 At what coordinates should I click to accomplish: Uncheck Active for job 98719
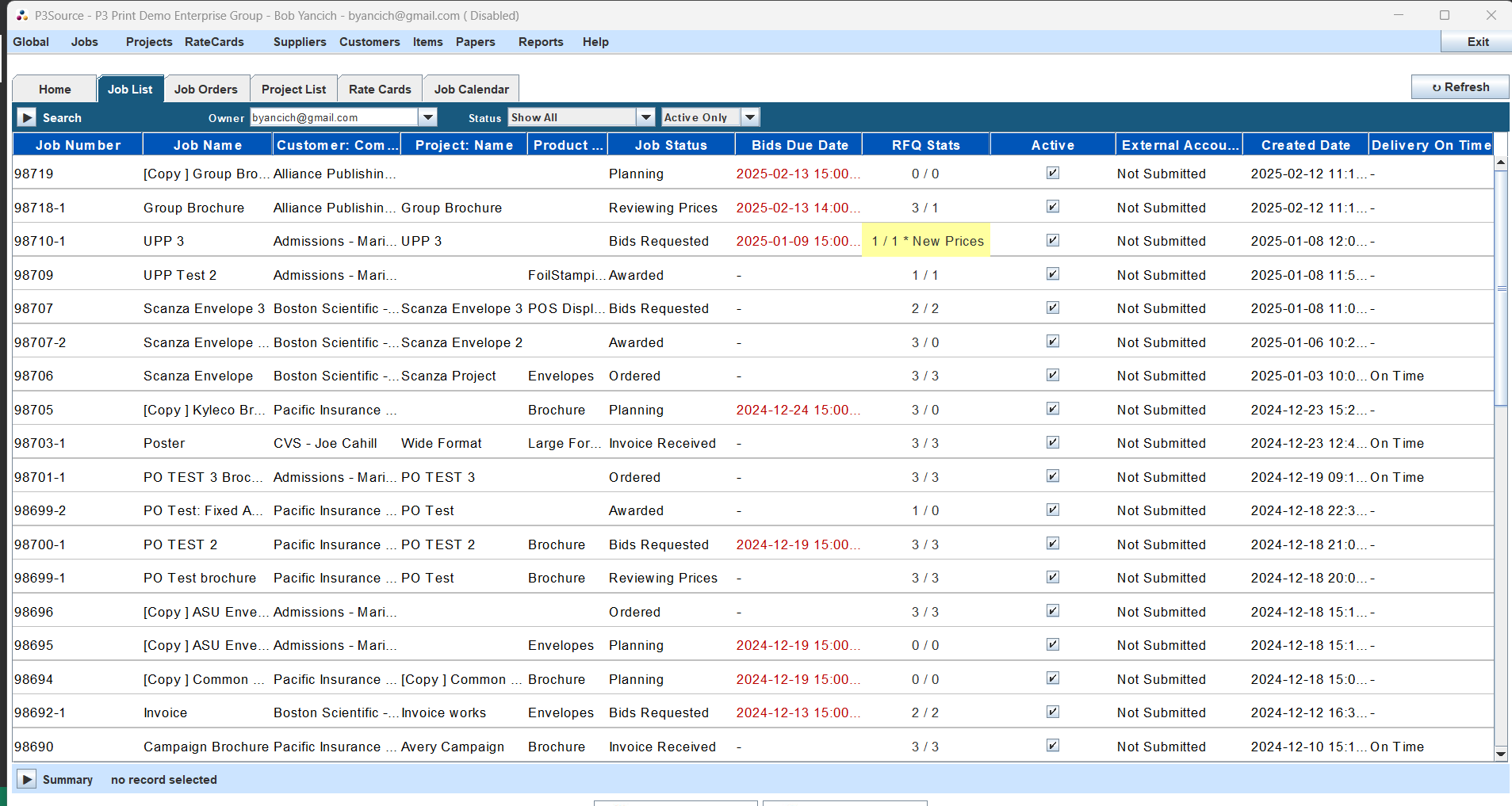click(x=1052, y=172)
